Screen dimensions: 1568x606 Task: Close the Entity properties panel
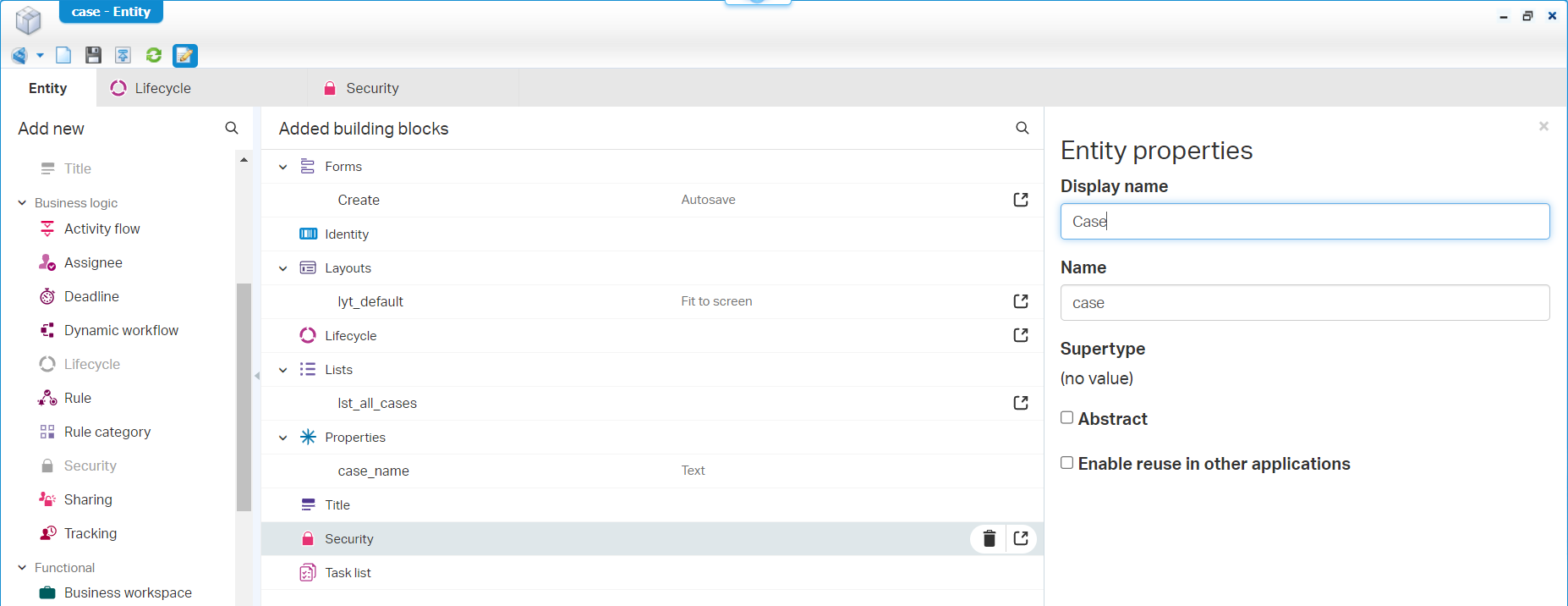[1543, 126]
